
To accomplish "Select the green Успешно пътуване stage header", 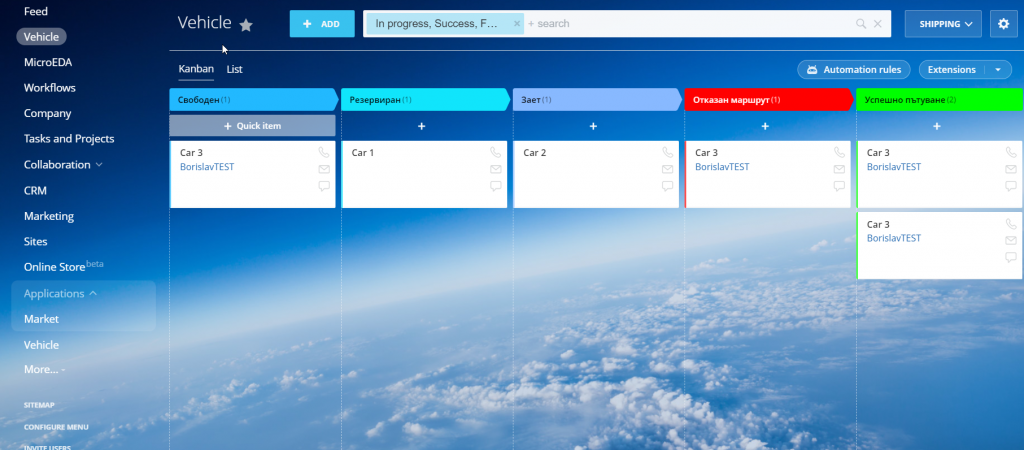I will (936, 100).
